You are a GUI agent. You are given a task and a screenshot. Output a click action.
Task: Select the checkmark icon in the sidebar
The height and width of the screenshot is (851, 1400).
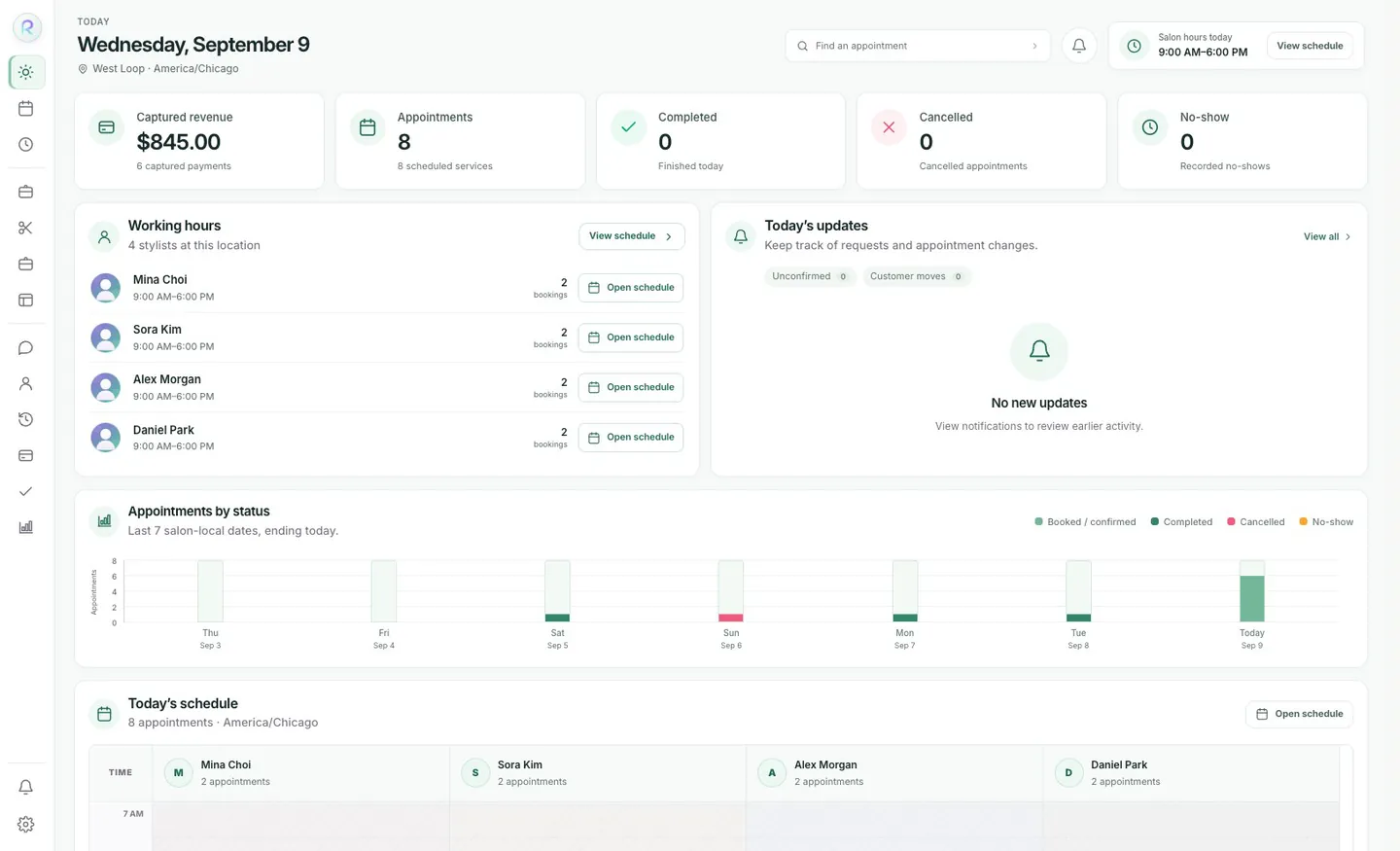(x=26, y=491)
